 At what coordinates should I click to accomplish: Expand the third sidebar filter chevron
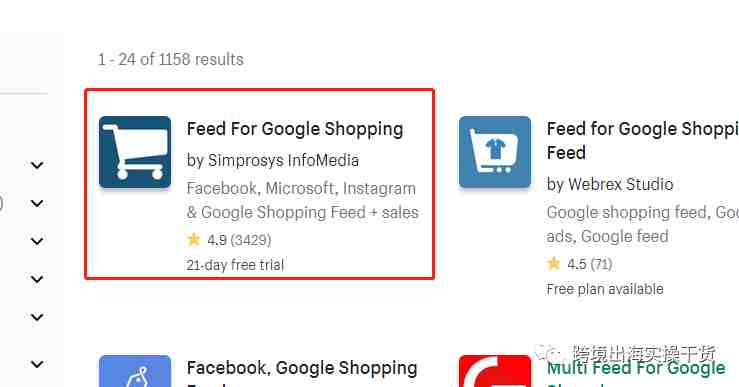[x=37, y=241]
